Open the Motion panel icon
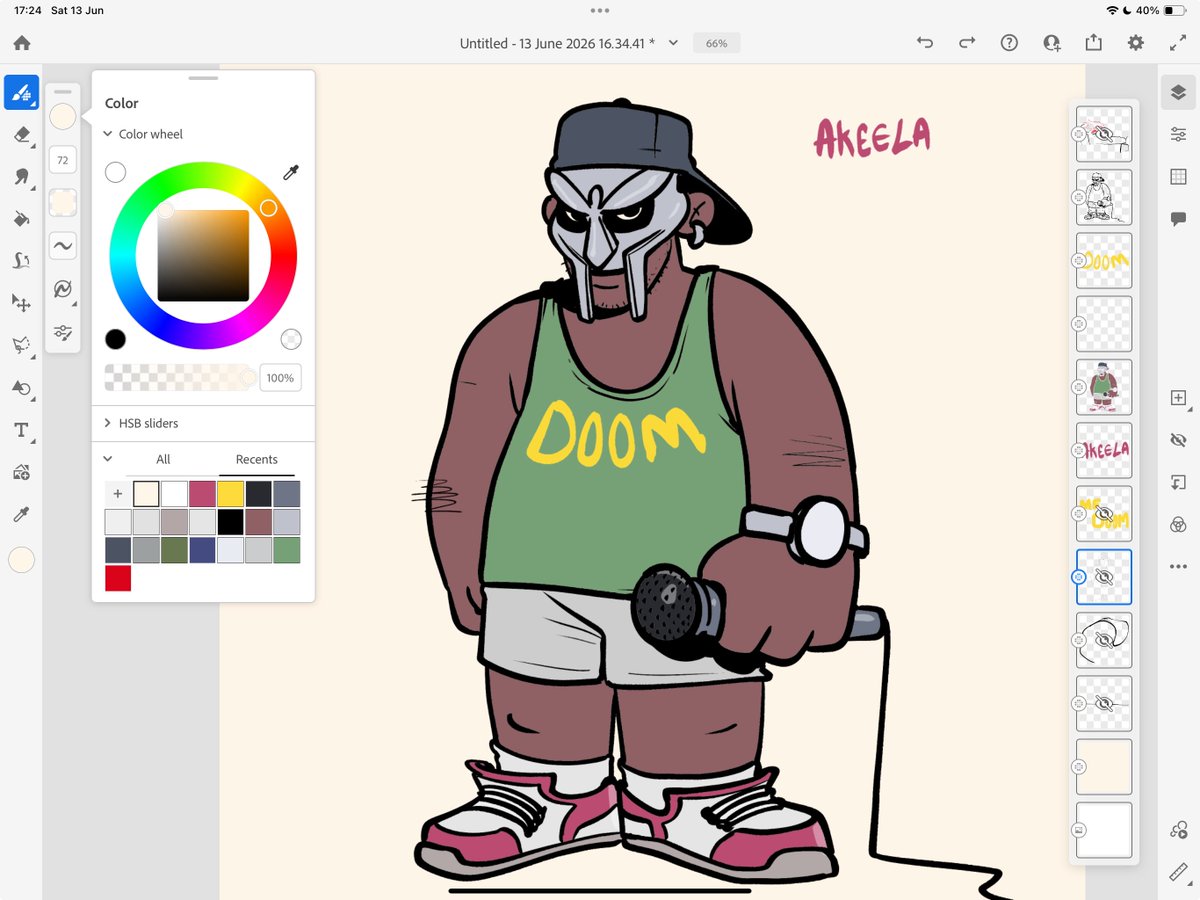 tap(1178, 830)
